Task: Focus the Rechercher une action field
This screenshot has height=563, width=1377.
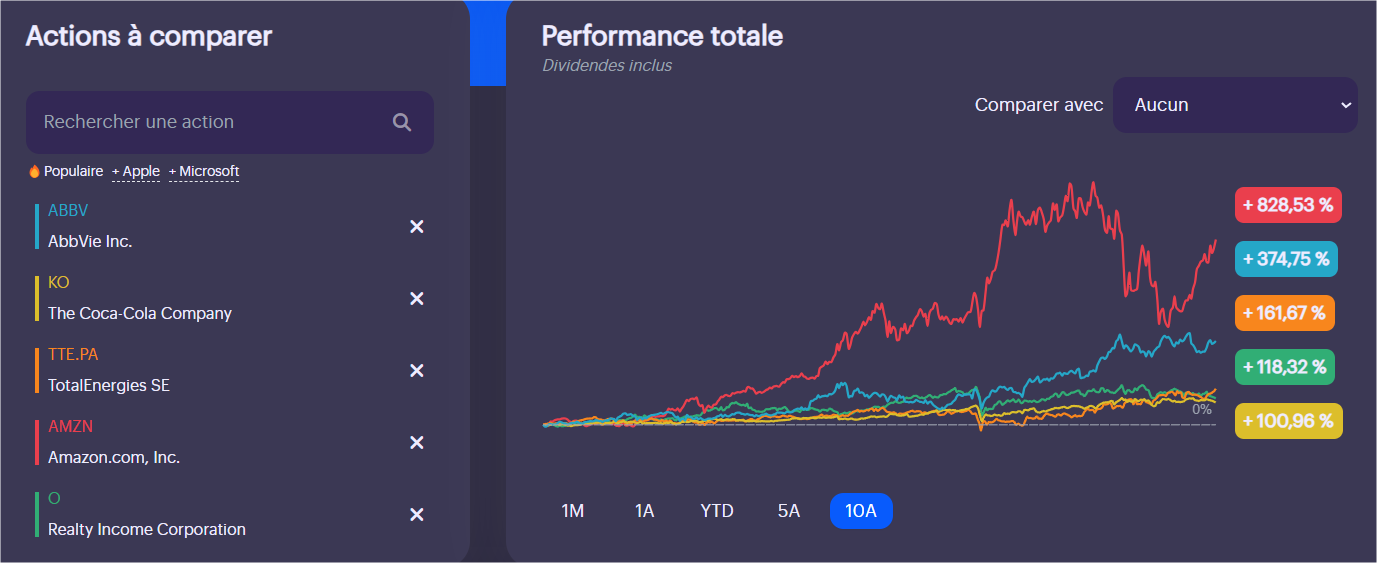Action: point(210,122)
